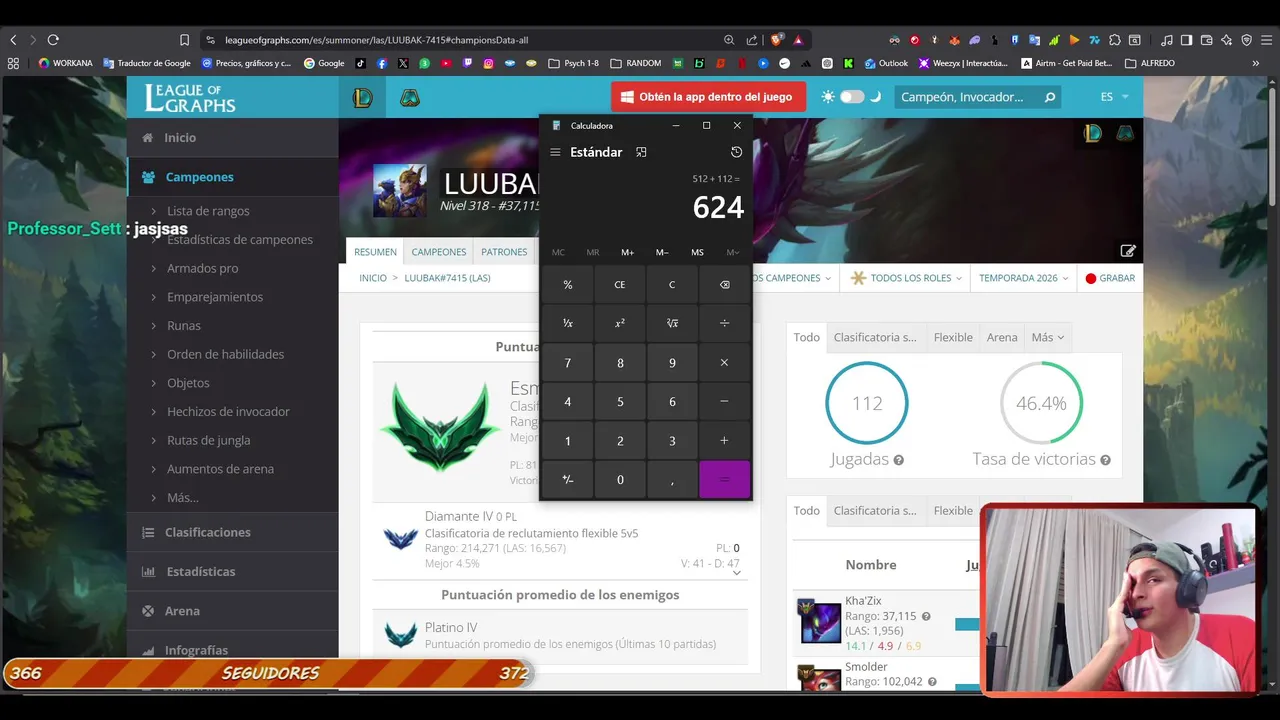Screen dimensions: 1280x720
Task: Open the Kick bookmark icon
Action: [x=848, y=63]
